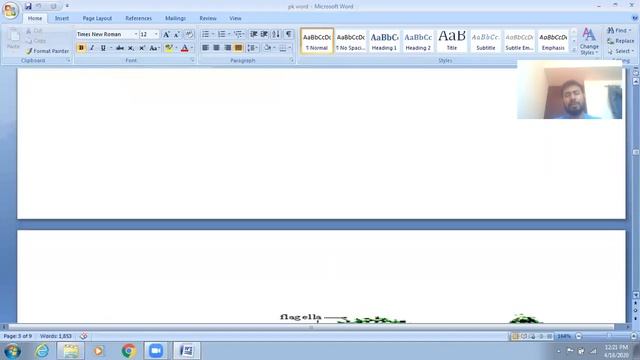Screen dimensions: 640x360
Task: Click the Bullets list icon
Action: pyautogui.click(x=205, y=34)
